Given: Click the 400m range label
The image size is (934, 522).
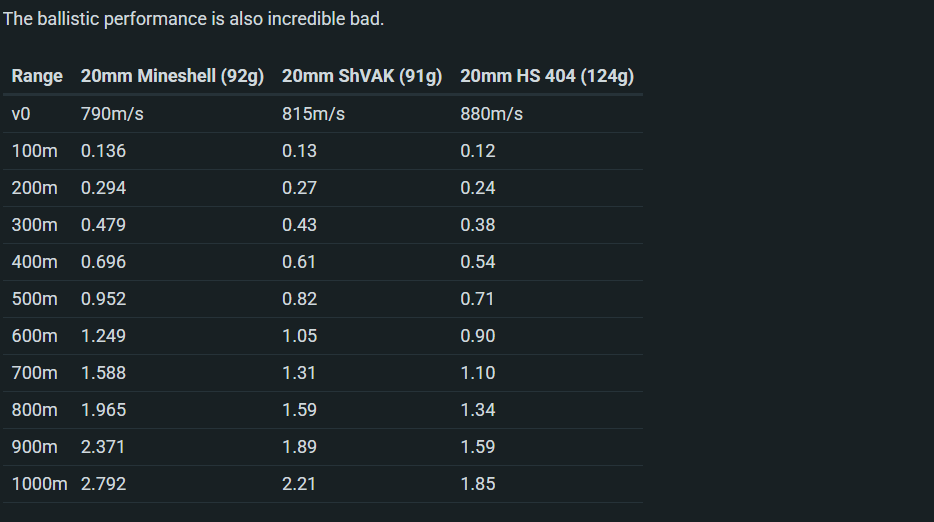Looking at the screenshot, I should pyautogui.click(x=34, y=262).
